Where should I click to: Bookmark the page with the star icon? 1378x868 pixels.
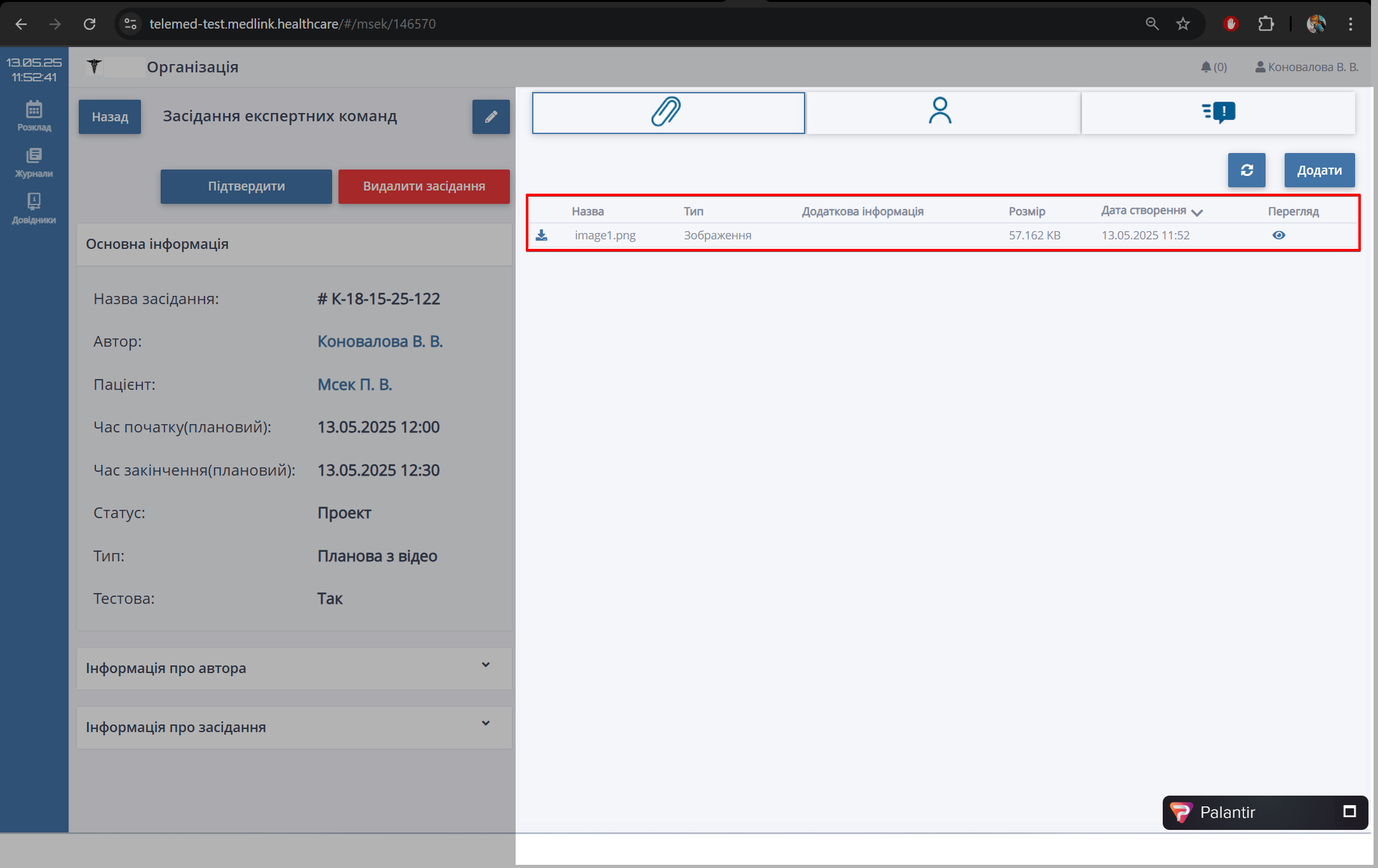[1182, 24]
